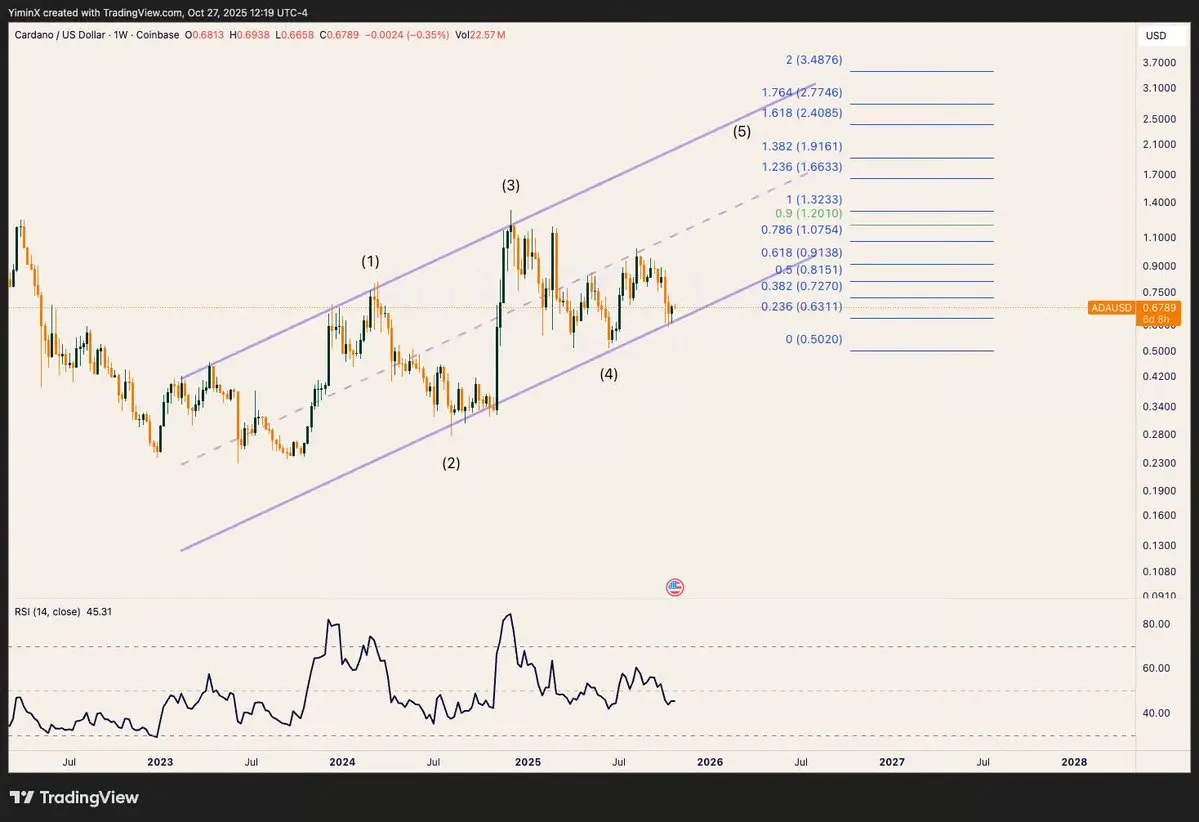The height and width of the screenshot is (822, 1199).
Task: Click 2024 on the time axis
Action: (342, 762)
